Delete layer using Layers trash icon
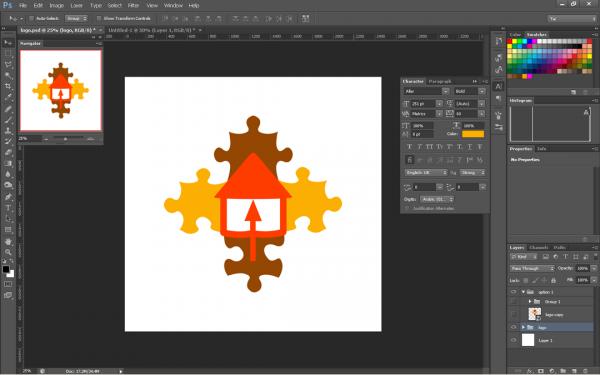This screenshot has width=600, height=375. (x=586, y=371)
